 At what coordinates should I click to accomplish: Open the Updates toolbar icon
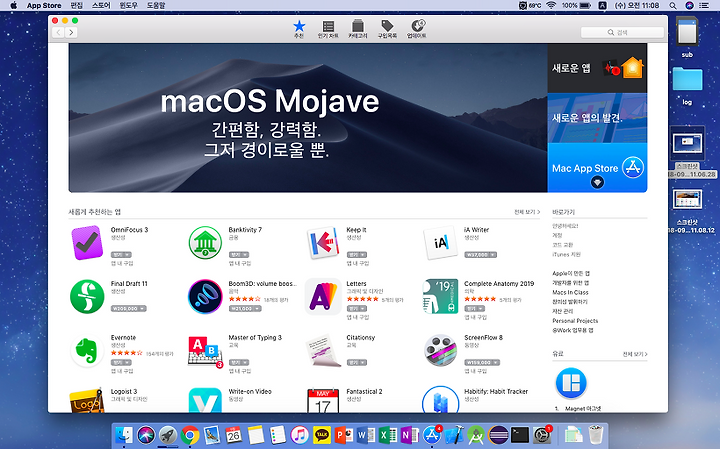[x=417, y=29]
